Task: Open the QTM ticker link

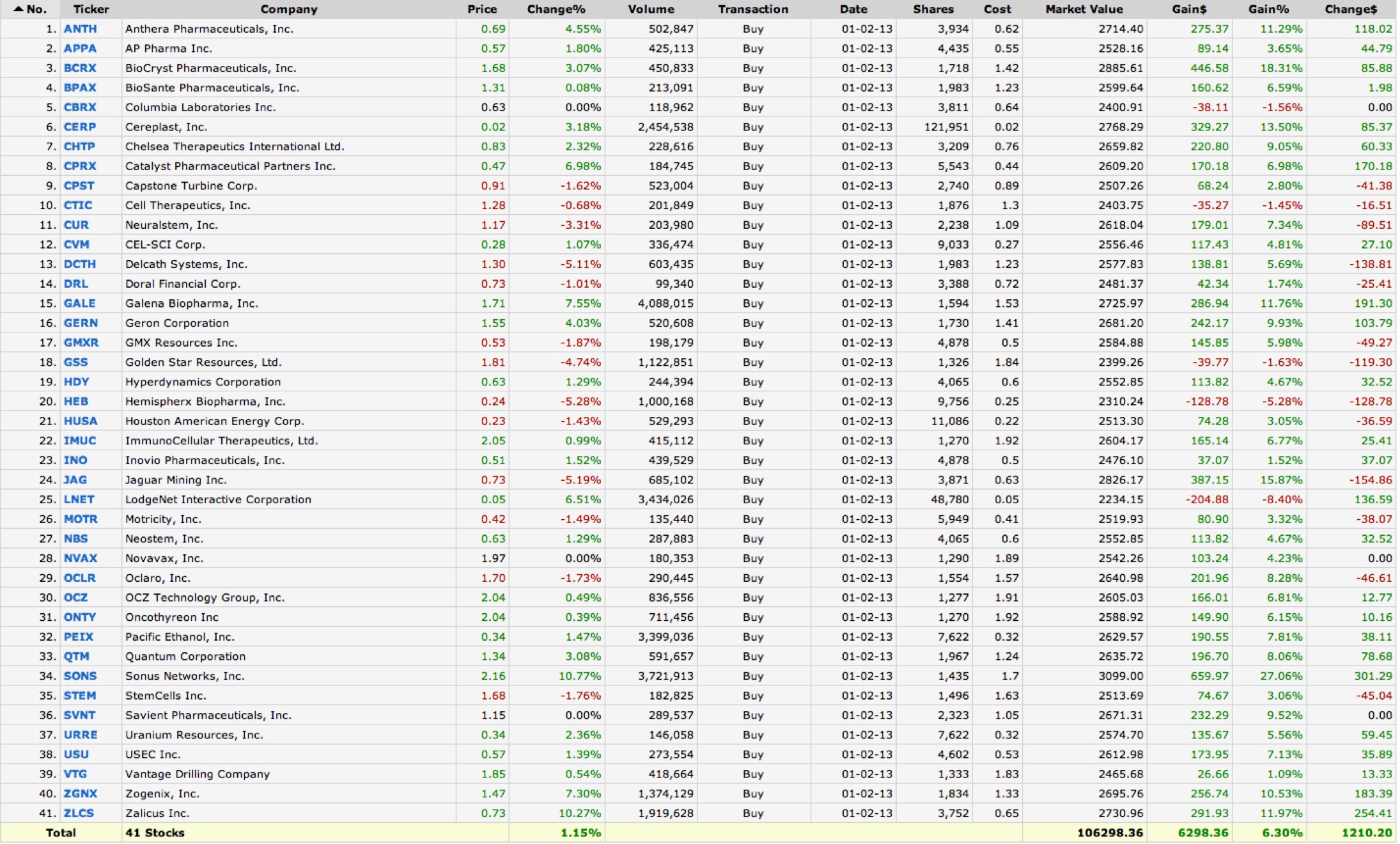Action: pos(76,656)
